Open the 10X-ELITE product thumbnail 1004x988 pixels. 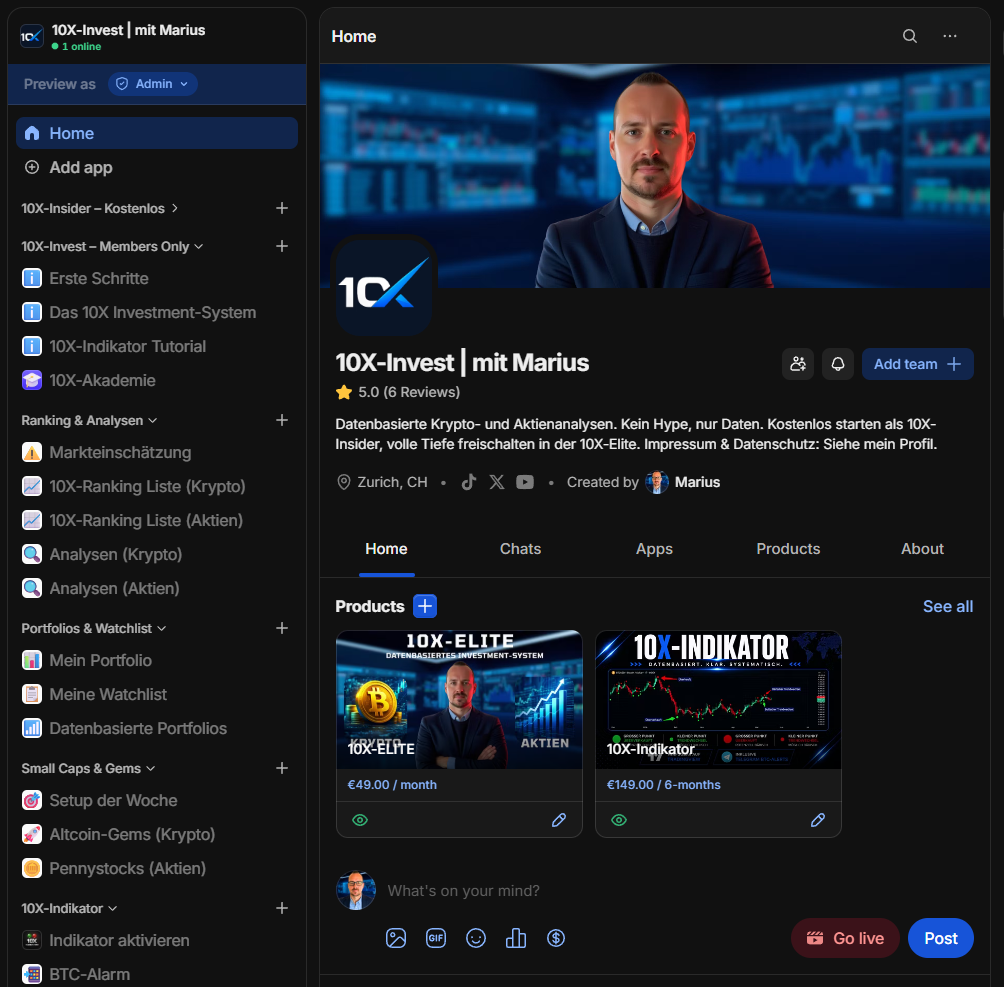point(459,699)
